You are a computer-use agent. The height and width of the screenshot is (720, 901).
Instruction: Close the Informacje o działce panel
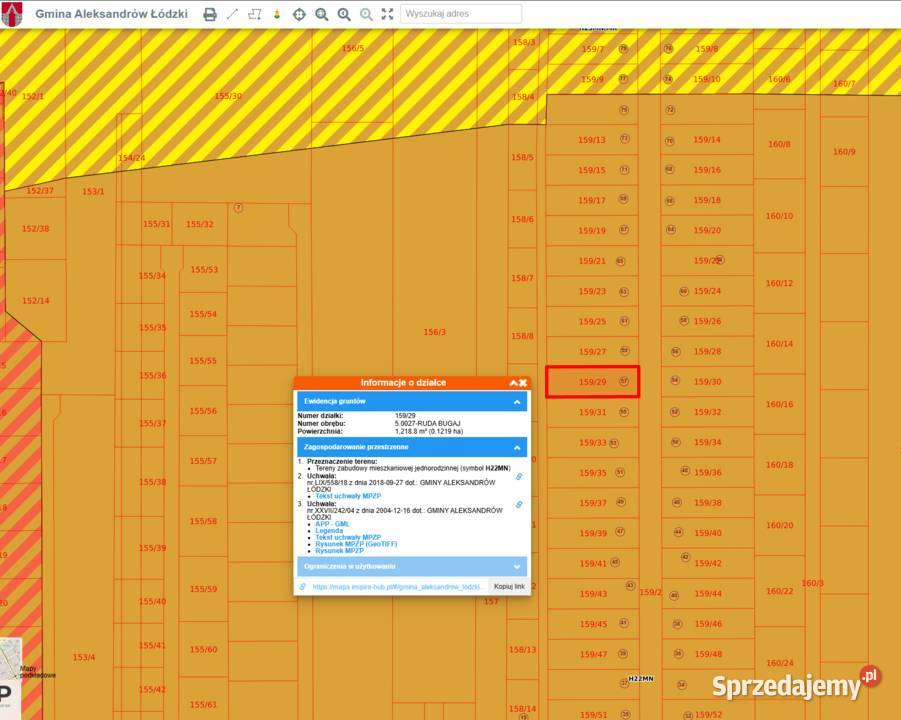click(523, 383)
